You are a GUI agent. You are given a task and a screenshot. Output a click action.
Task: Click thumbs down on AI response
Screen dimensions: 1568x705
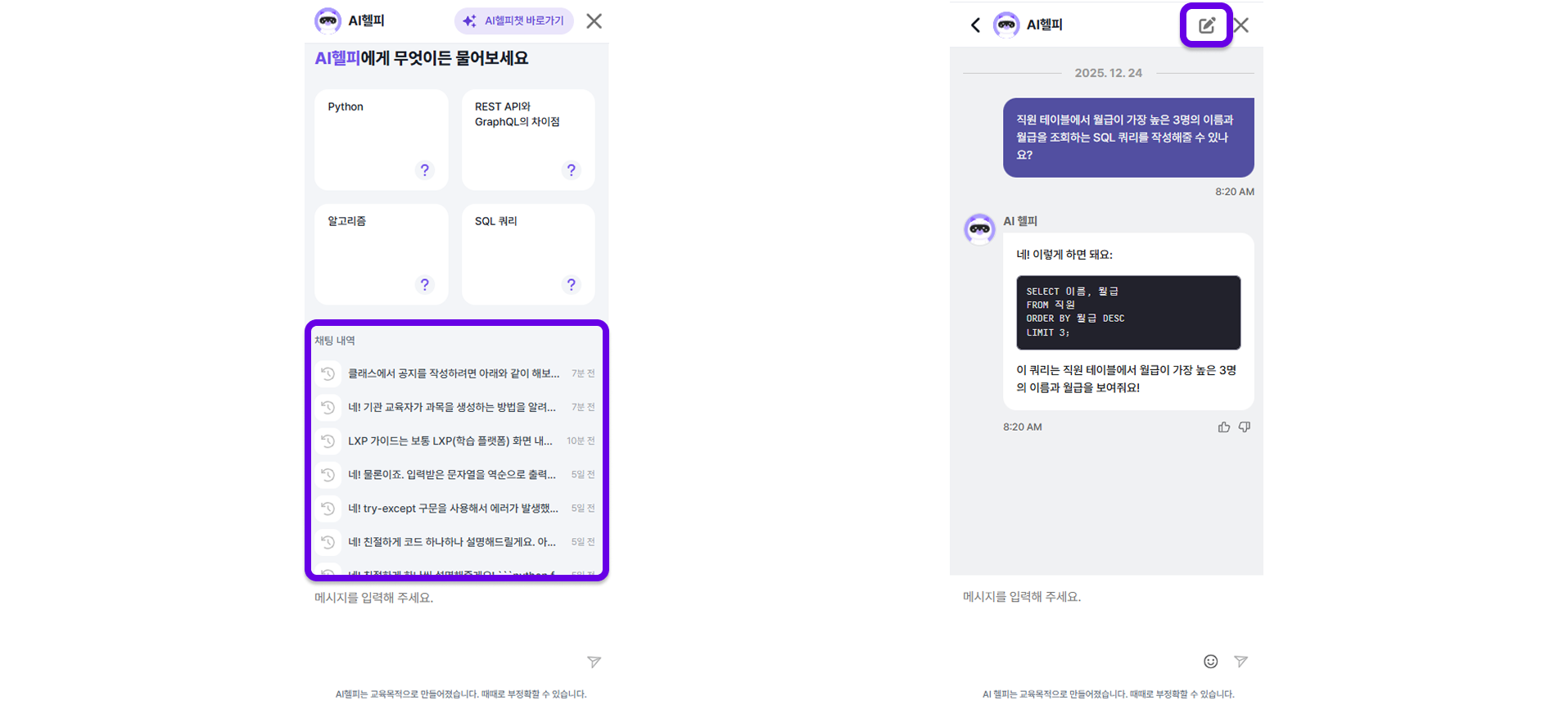pyautogui.click(x=1244, y=427)
